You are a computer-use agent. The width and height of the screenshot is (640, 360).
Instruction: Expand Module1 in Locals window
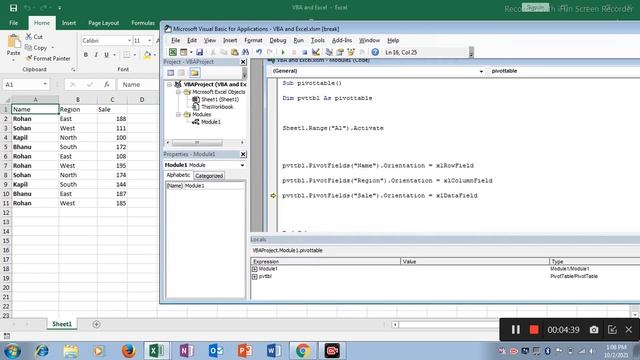click(x=255, y=269)
